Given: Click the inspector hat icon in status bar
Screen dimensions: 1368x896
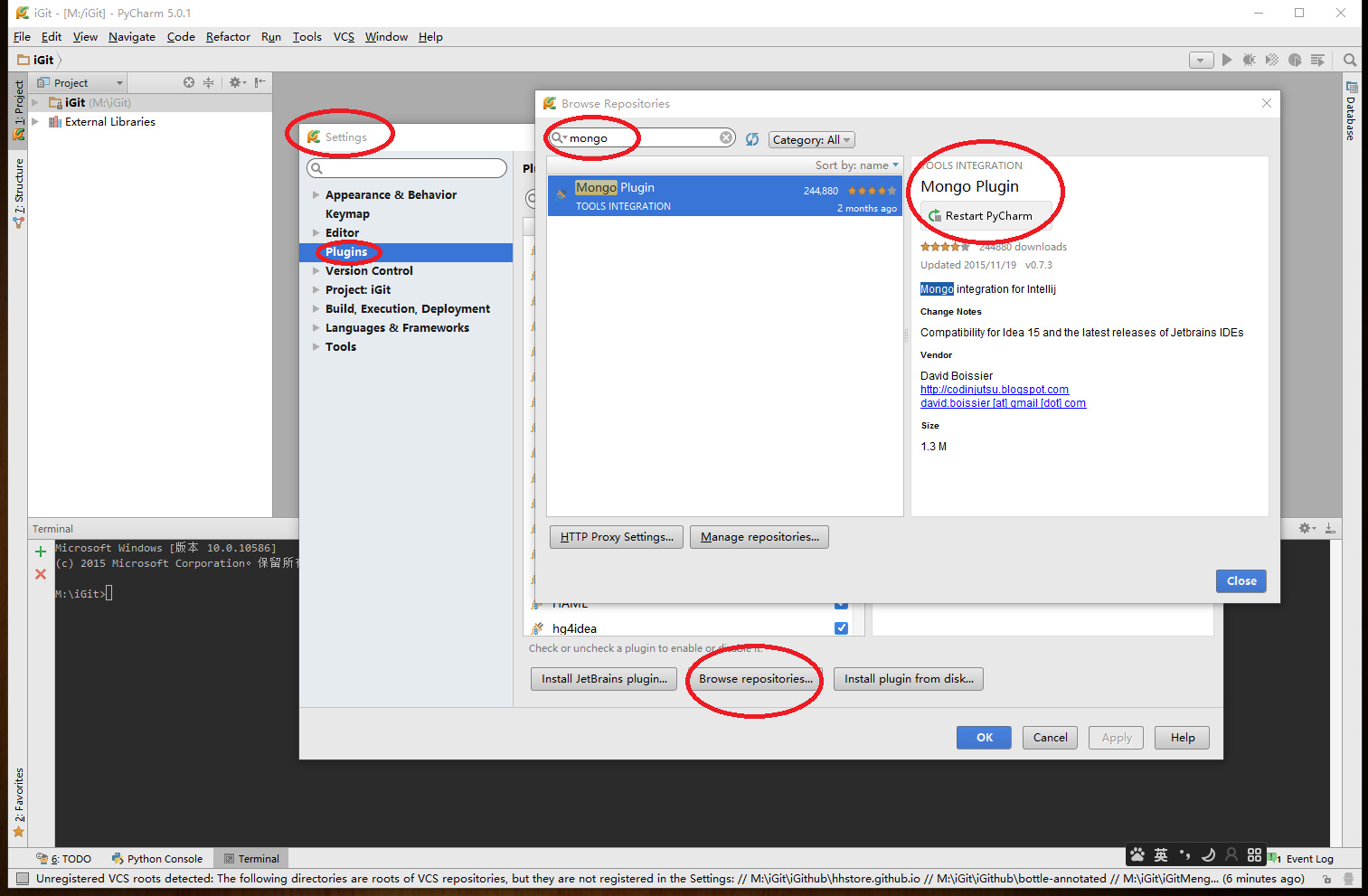Looking at the screenshot, I should [1348, 879].
